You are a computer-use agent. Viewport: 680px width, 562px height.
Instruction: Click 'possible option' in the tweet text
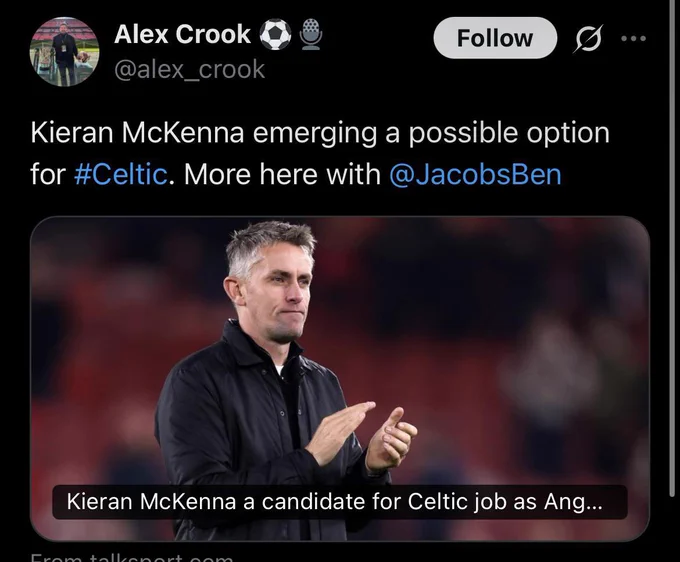tap(509, 133)
